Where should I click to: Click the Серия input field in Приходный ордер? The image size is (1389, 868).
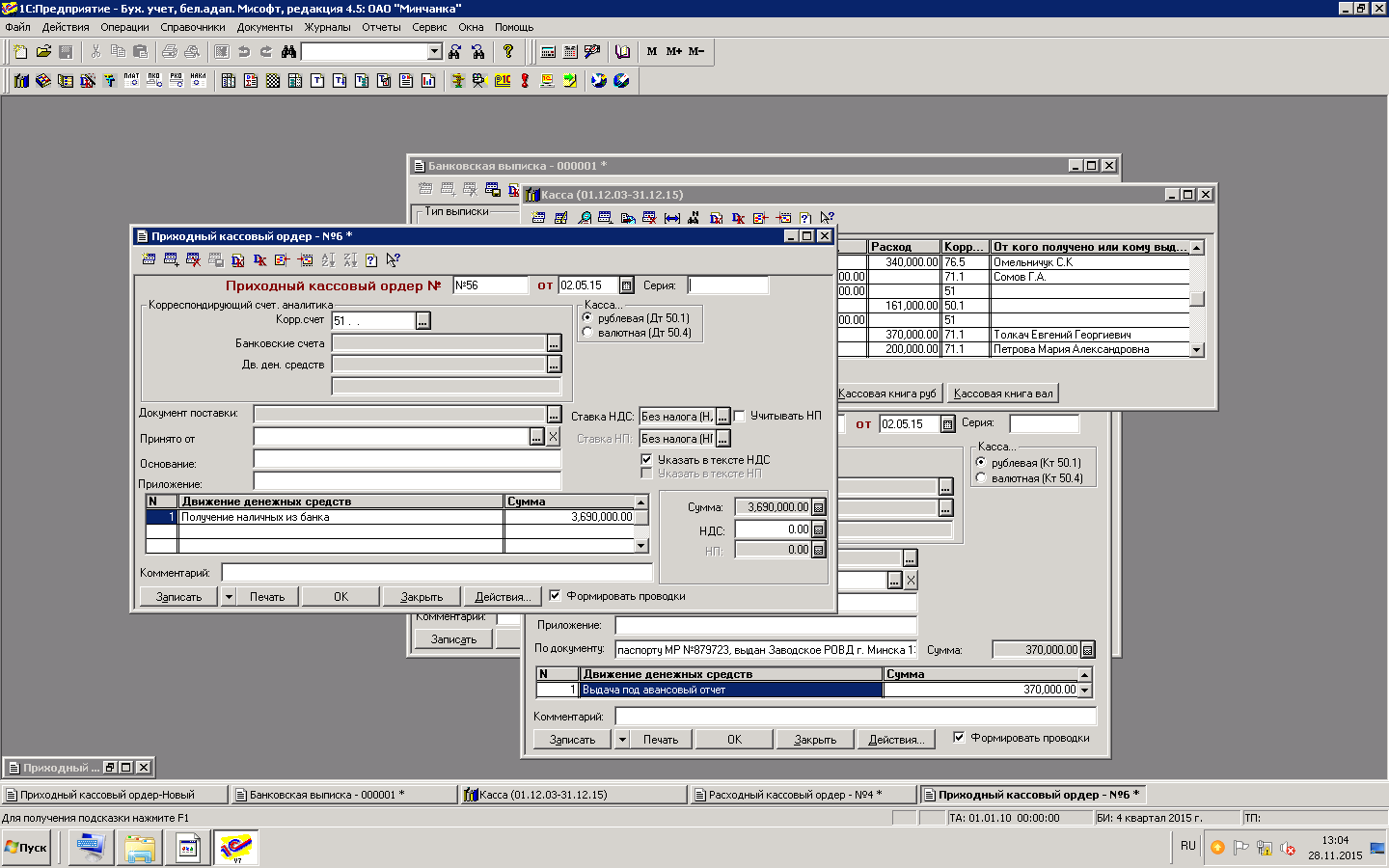pos(728,285)
